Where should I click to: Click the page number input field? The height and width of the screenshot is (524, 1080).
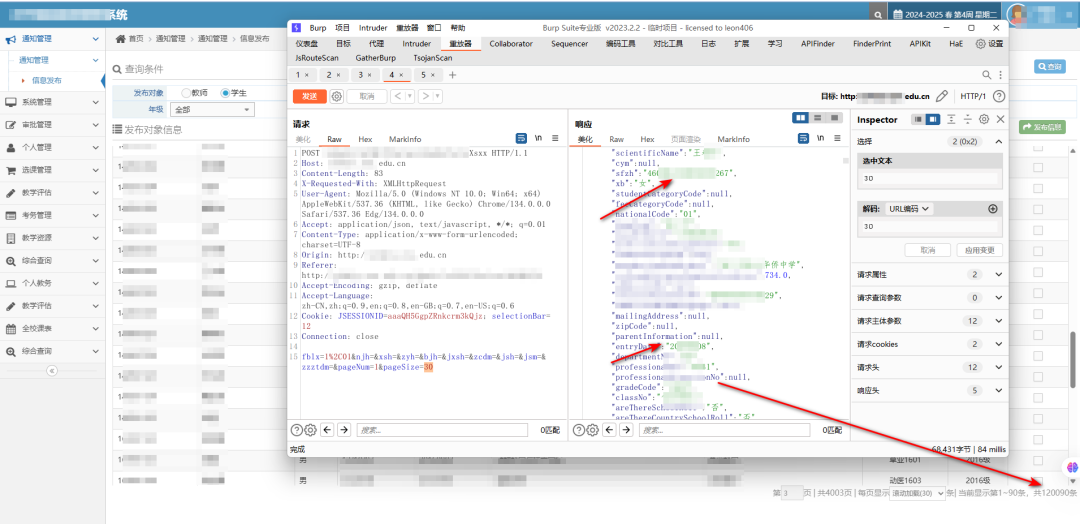click(x=793, y=493)
